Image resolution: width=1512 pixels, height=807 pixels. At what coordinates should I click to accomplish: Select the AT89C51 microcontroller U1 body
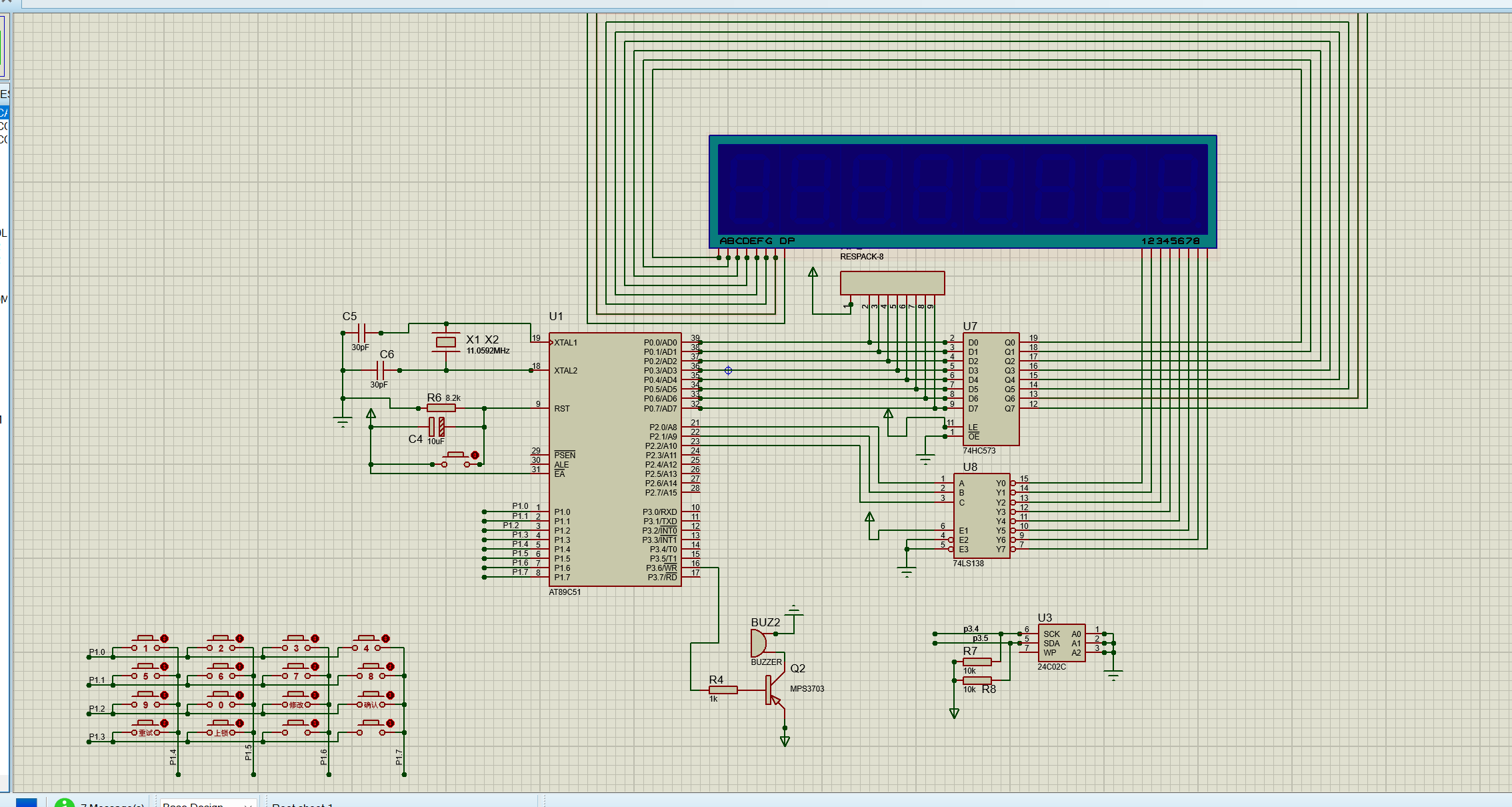click(615, 460)
